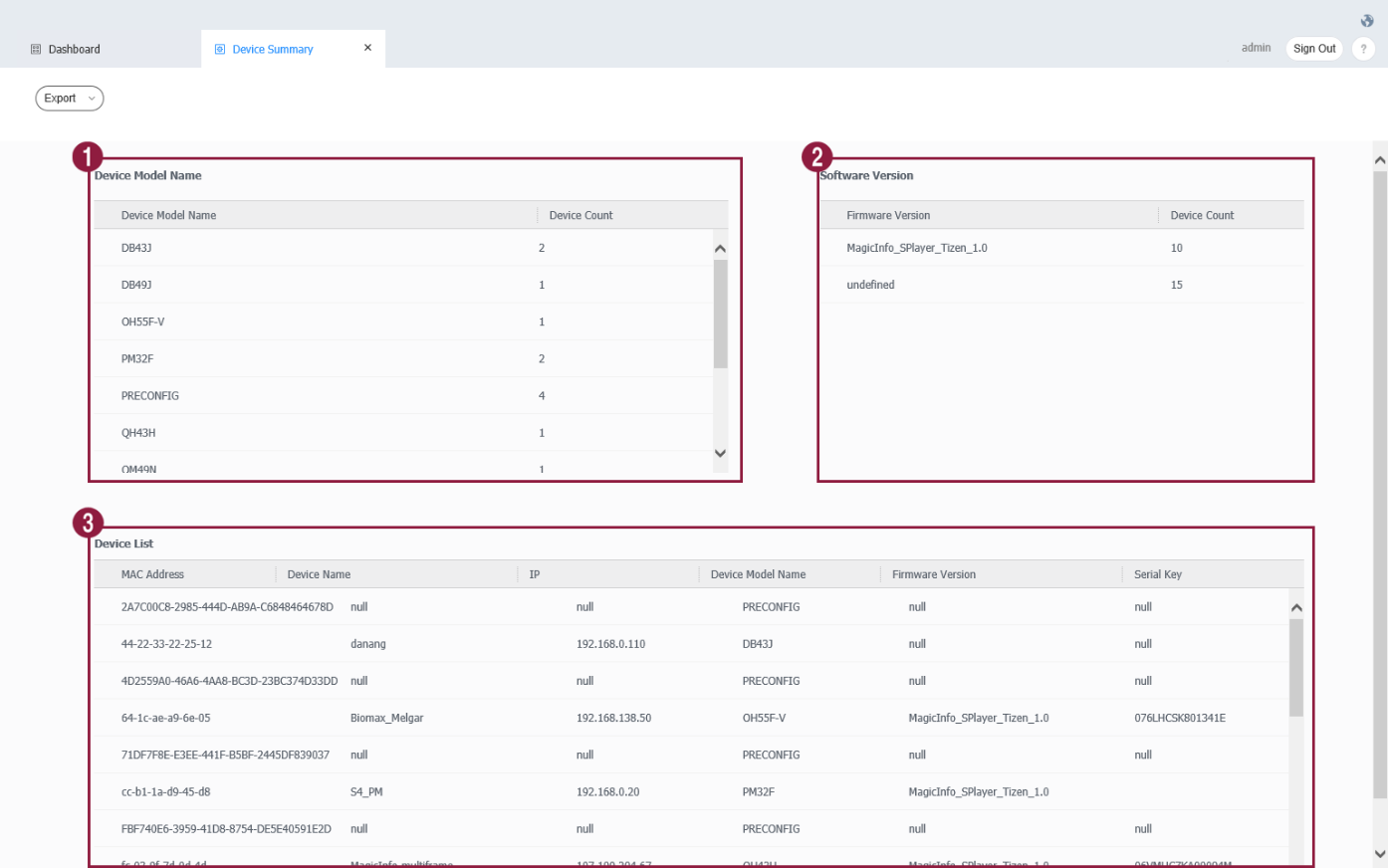Click the globe language icon
The width and height of the screenshot is (1388, 868).
(1366, 21)
